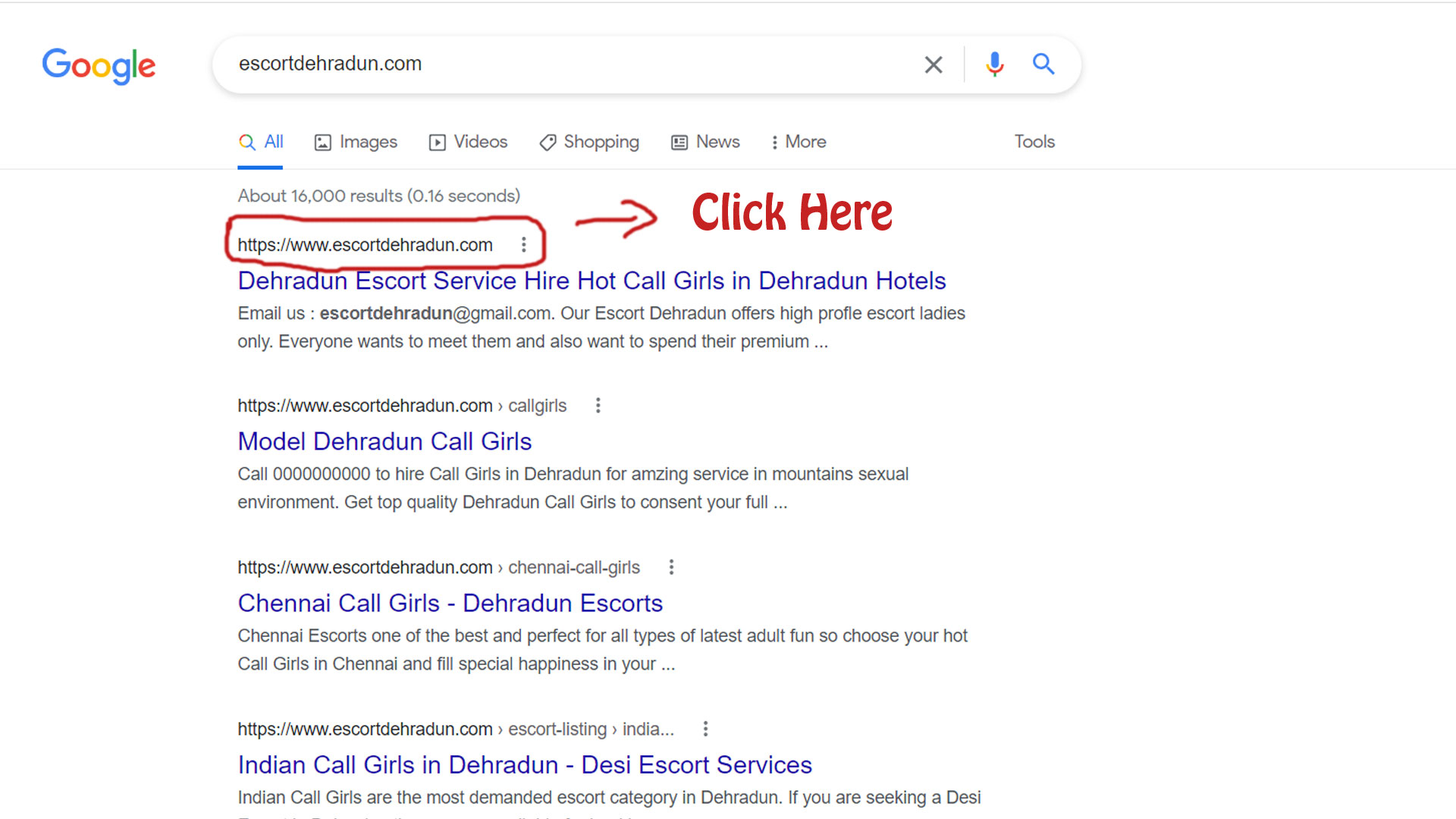
Task: Switch to the News tab
Action: (705, 142)
